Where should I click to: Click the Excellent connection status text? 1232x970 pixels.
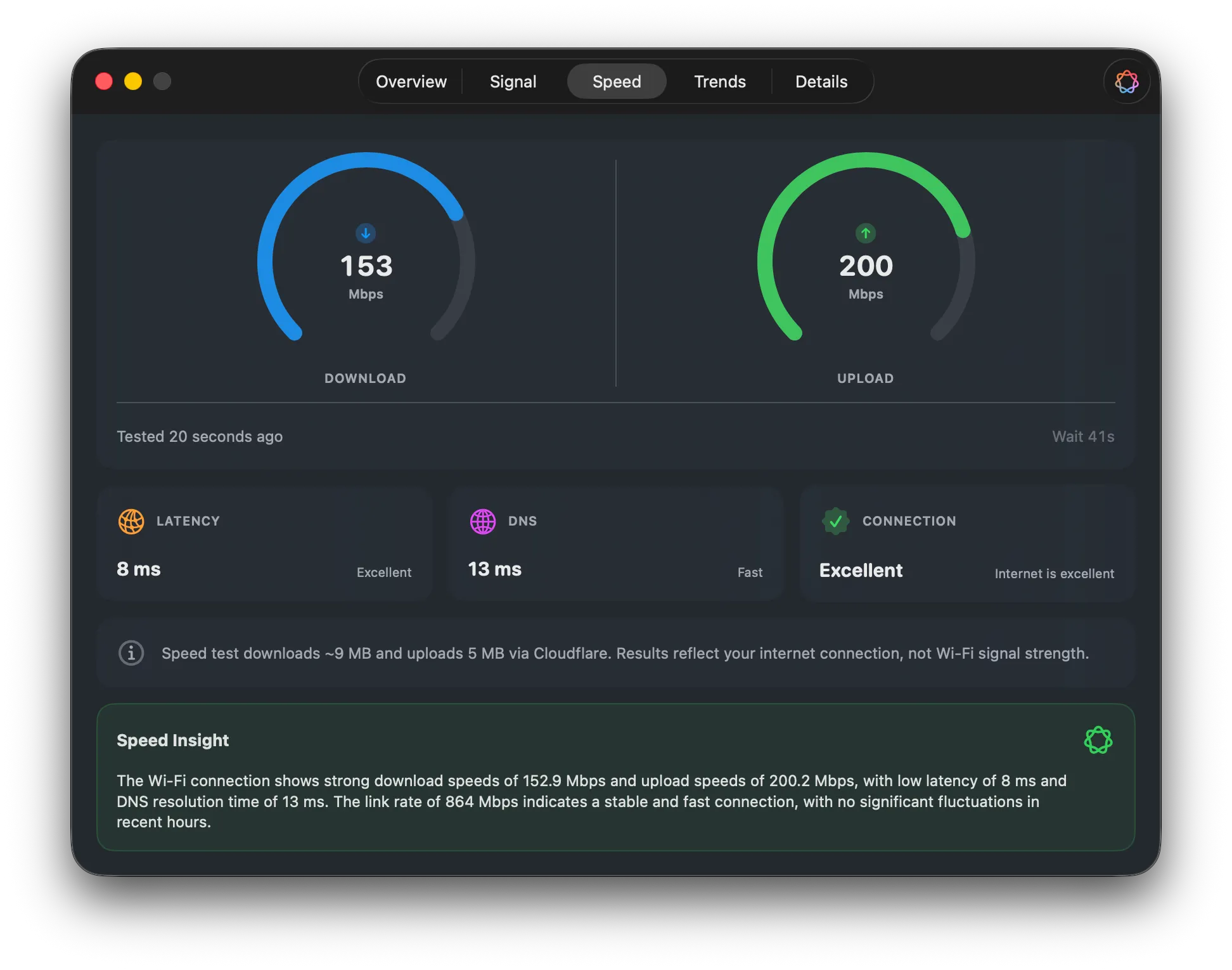coord(861,570)
